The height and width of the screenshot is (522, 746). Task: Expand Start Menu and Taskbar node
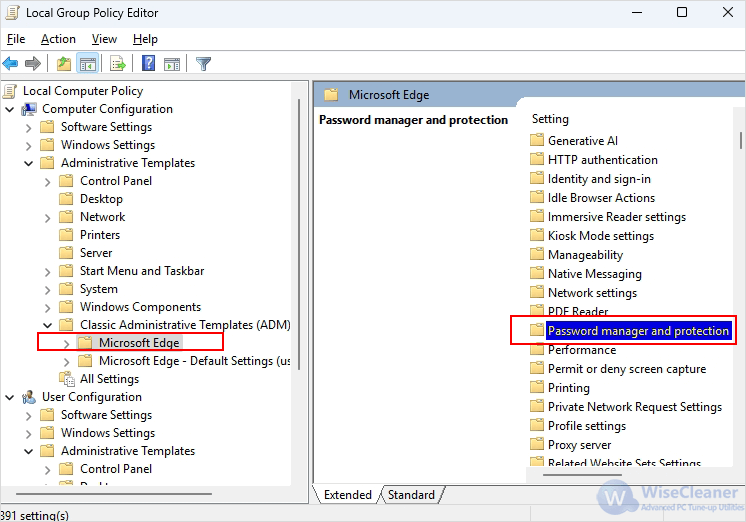[x=48, y=272]
